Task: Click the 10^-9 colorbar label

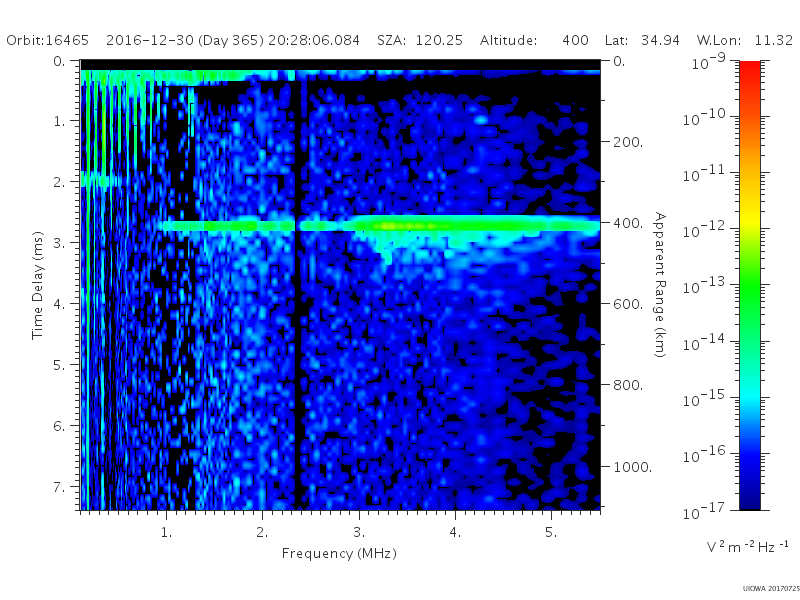Action: pos(709,62)
